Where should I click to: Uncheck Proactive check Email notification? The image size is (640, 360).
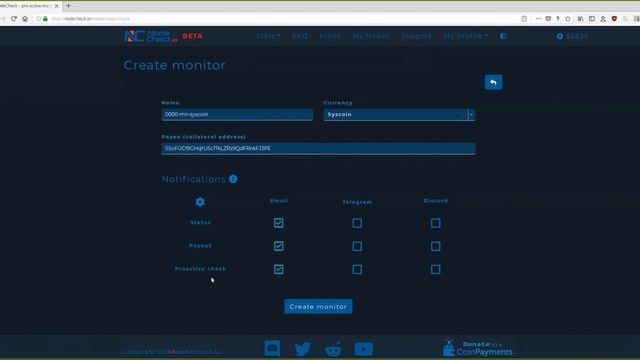[279, 269]
